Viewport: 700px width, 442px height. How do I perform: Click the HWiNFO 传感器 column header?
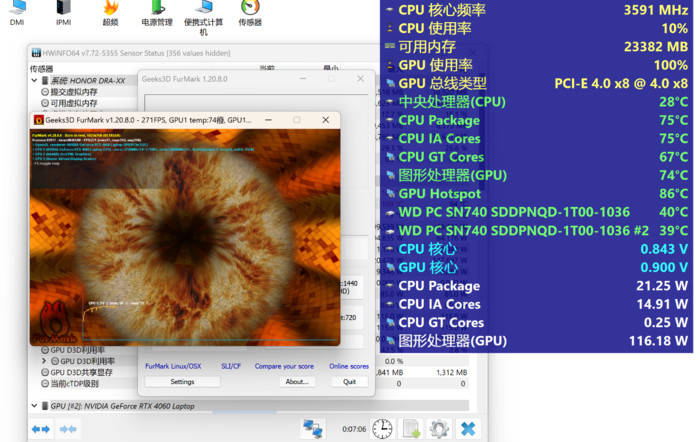pos(42,69)
